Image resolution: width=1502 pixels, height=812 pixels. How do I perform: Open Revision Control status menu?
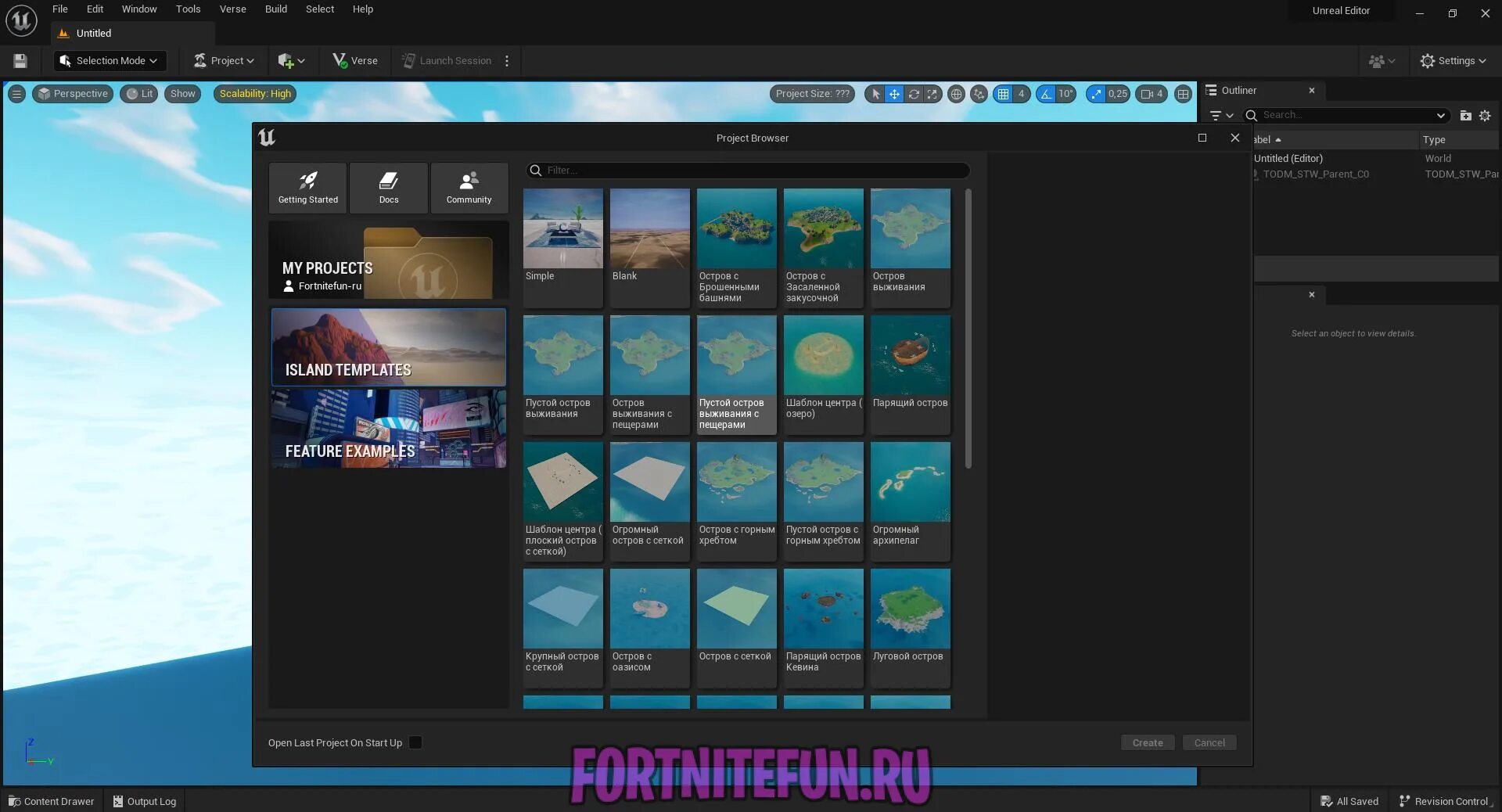click(x=1446, y=802)
